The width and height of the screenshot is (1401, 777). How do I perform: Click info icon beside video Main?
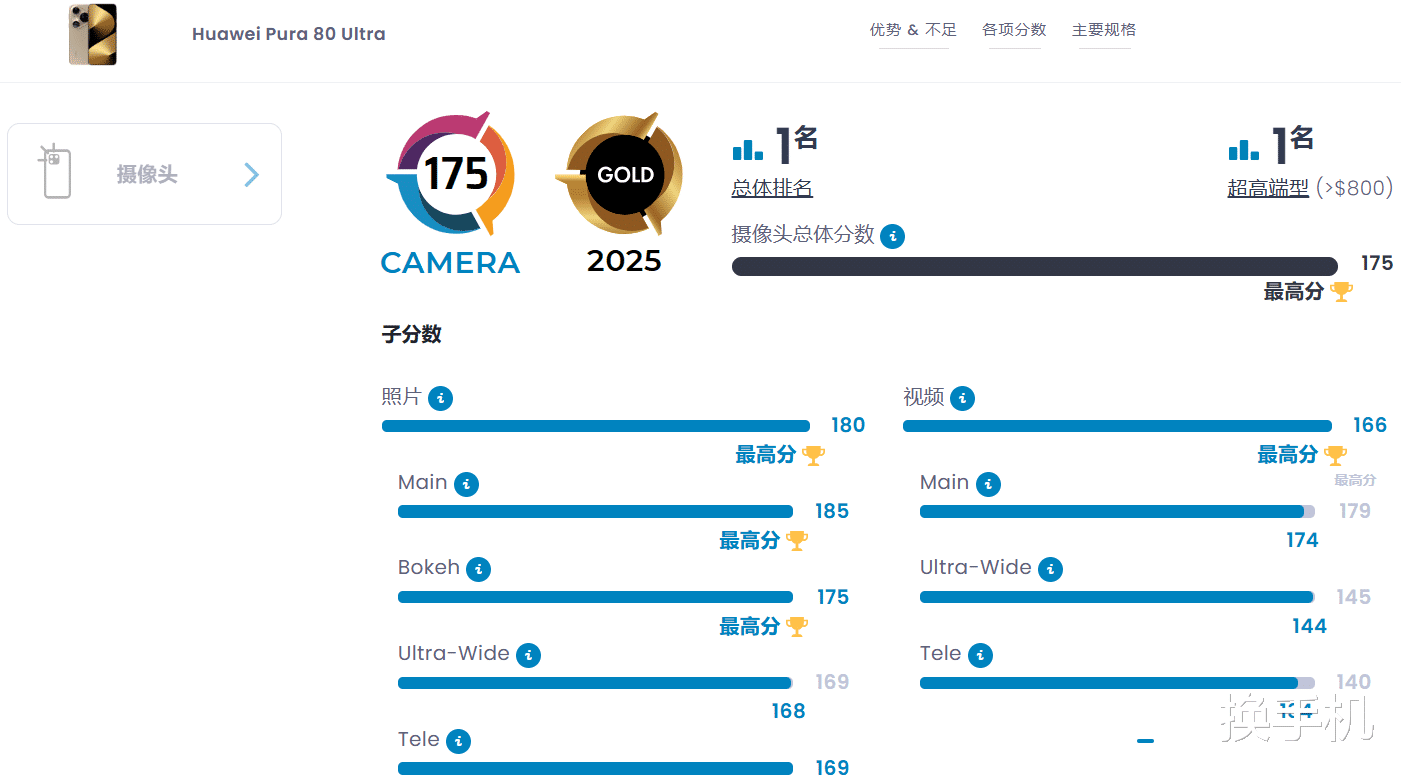[x=988, y=485]
